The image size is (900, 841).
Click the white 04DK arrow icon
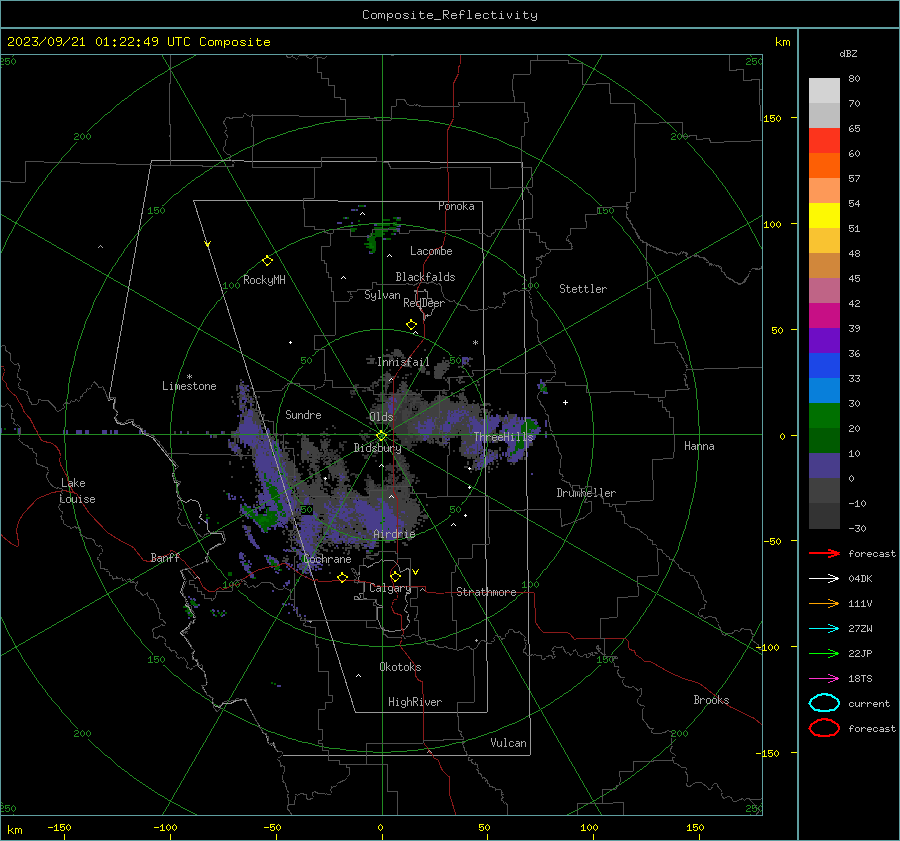click(x=824, y=578)
